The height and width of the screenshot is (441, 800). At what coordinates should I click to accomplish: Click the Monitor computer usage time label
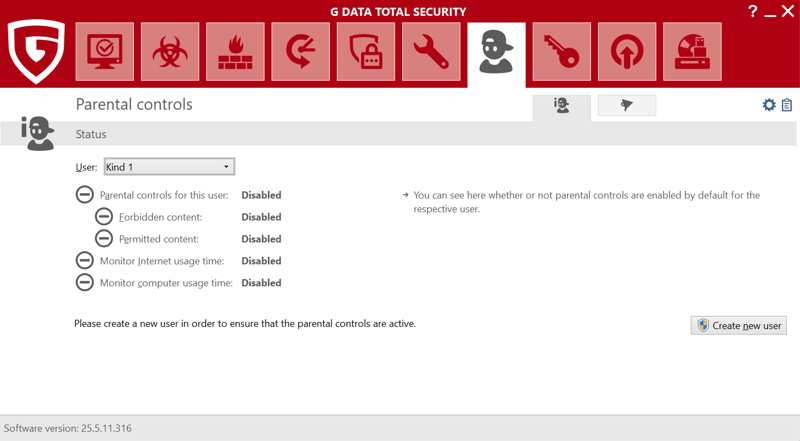click(x=166, y=283)
